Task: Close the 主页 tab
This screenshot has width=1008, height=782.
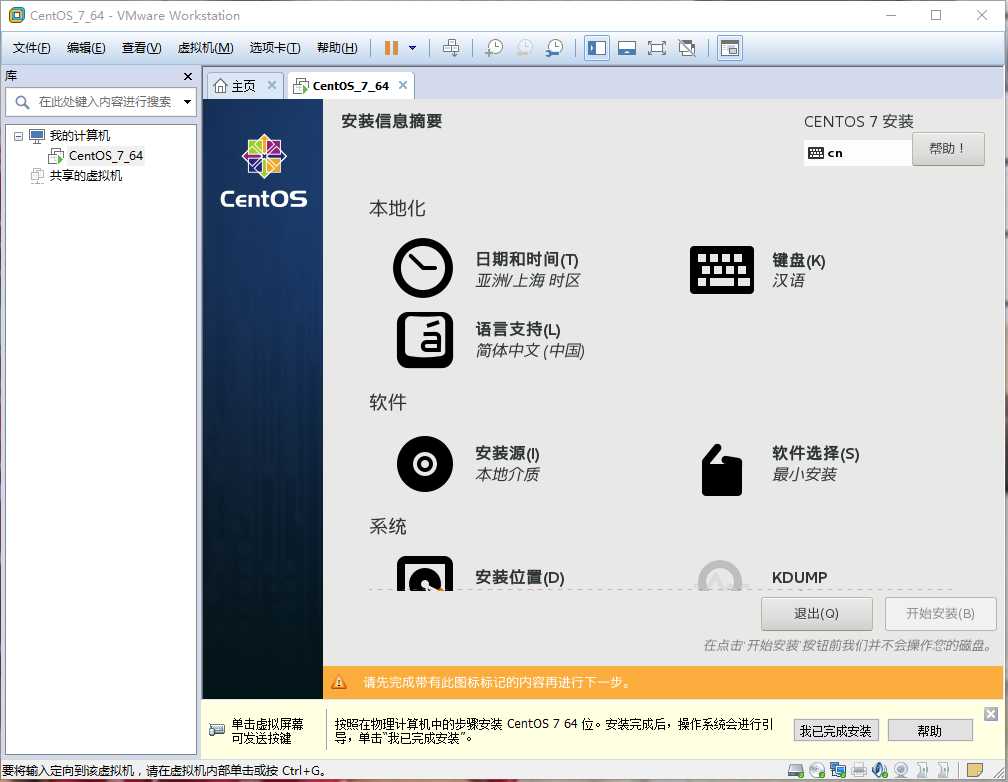Action: pyautogui.click(x=272, y=85)
